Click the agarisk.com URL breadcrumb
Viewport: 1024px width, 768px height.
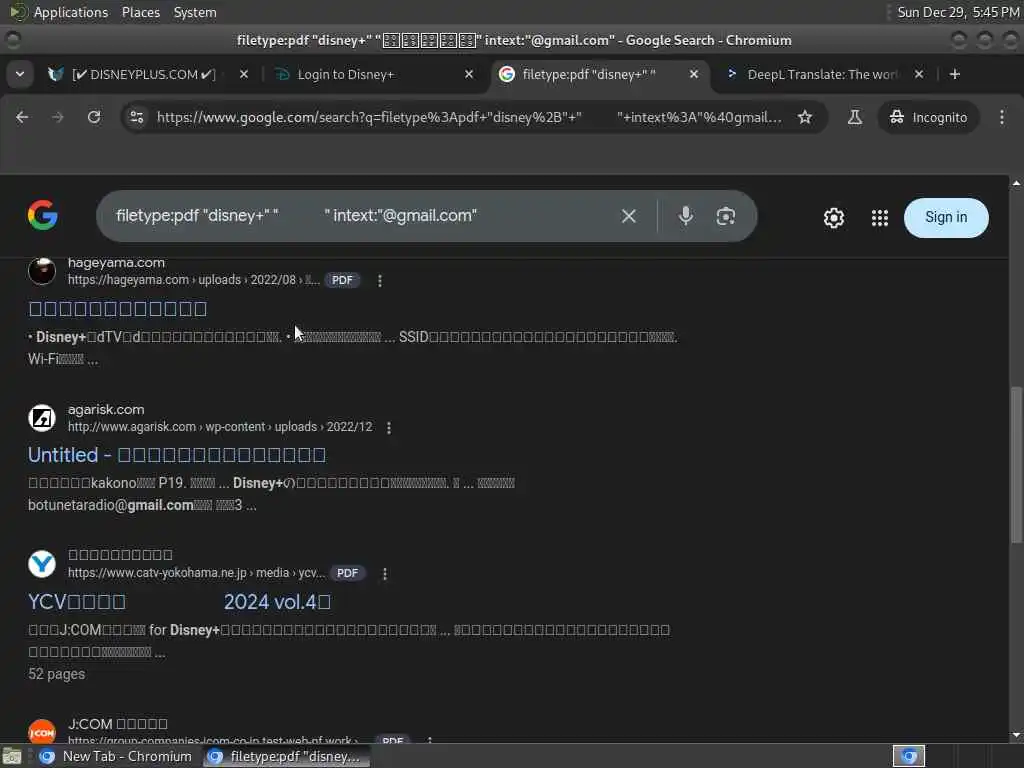click(220, 426)
